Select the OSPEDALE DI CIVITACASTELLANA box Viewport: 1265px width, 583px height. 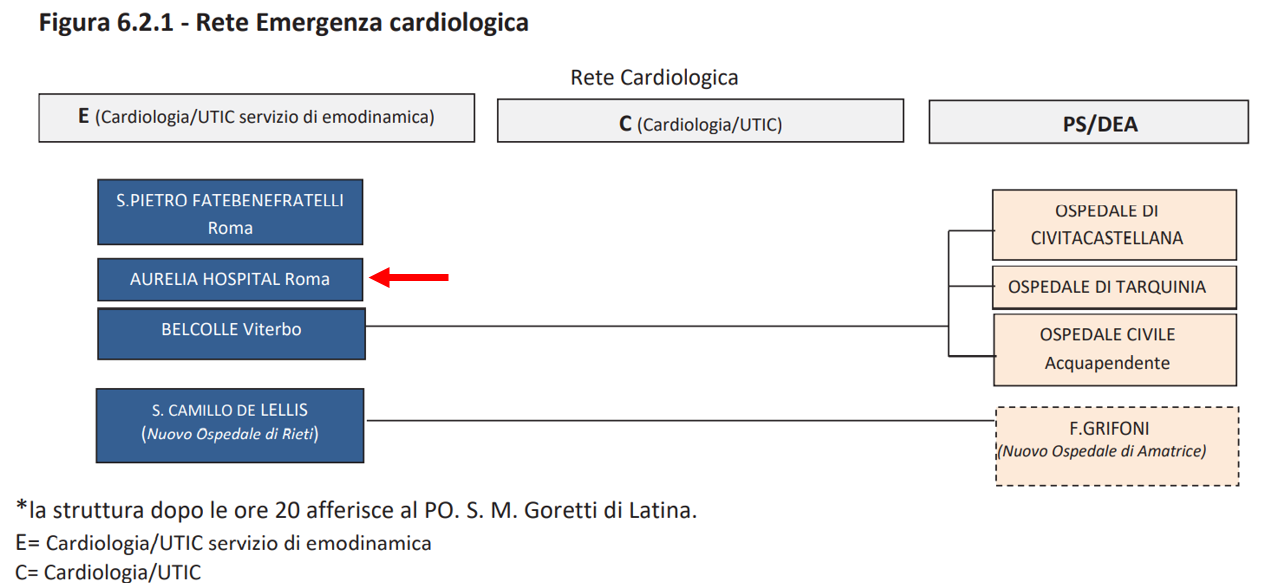[1114, 225]
